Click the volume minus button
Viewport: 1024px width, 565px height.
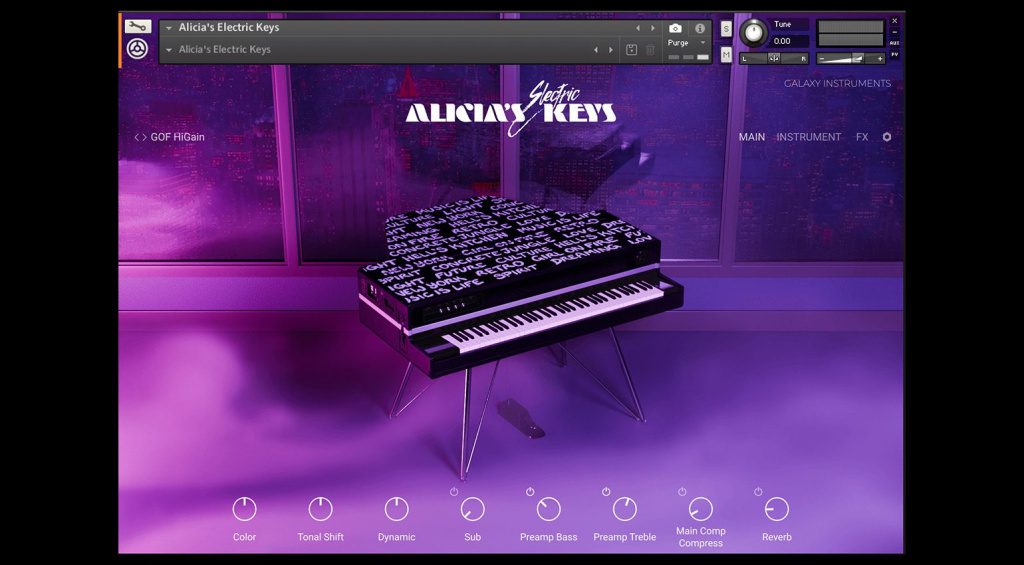tap(822, 59)
